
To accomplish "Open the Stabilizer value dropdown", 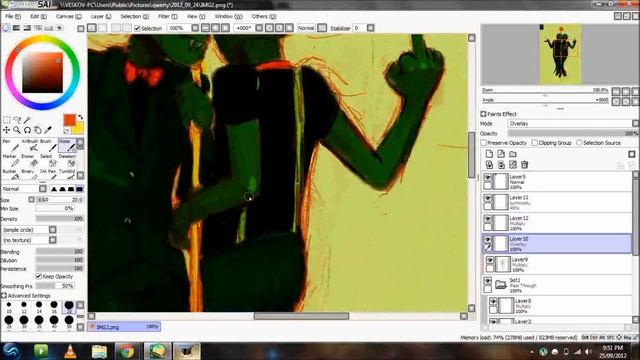I will [x=370, y=28].
